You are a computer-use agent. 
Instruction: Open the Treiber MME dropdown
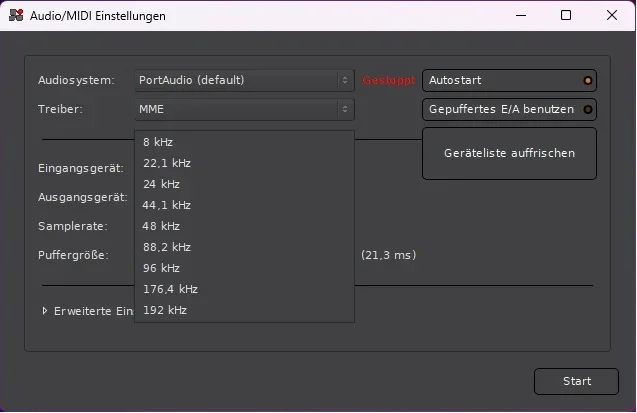244,109
